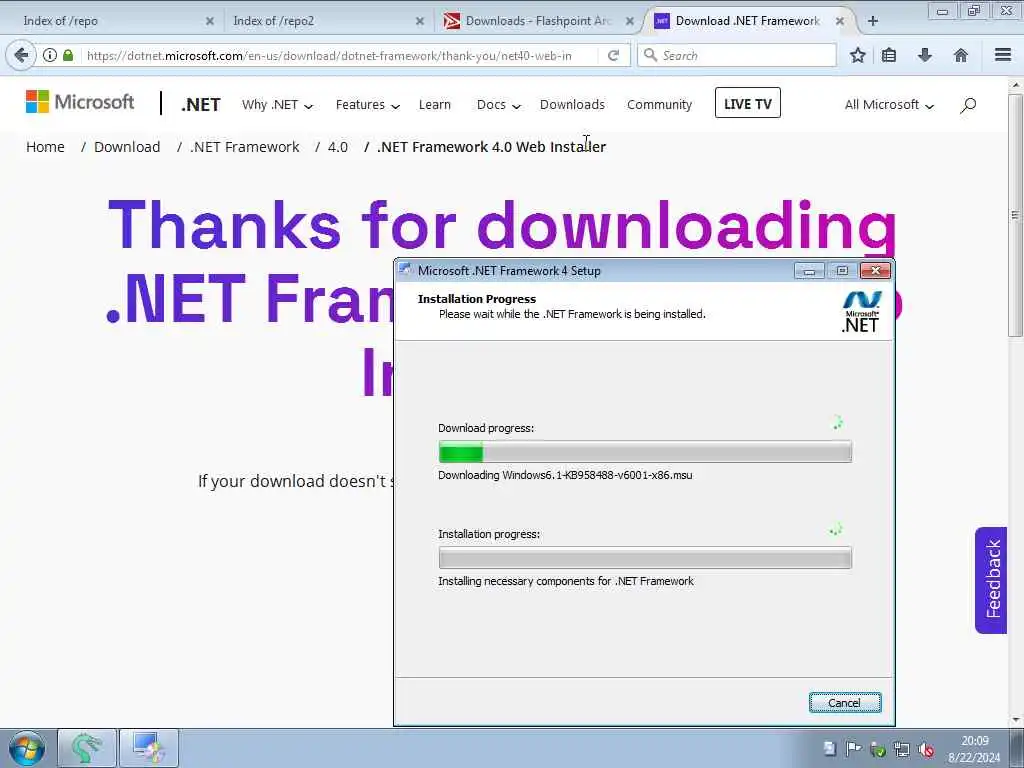The image size is (1024, 768).
Task: Go to browser home page icon
Action: point(961,56)
